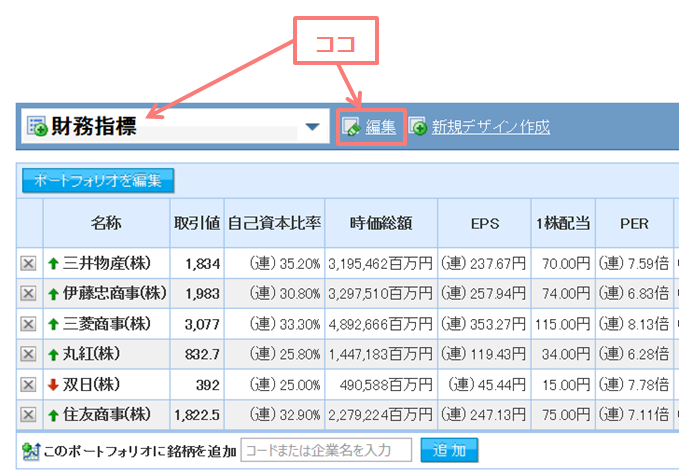The image size is (693, 476).
Task: Click red down arrow beside 双日(株)
Action: [53, 385]
